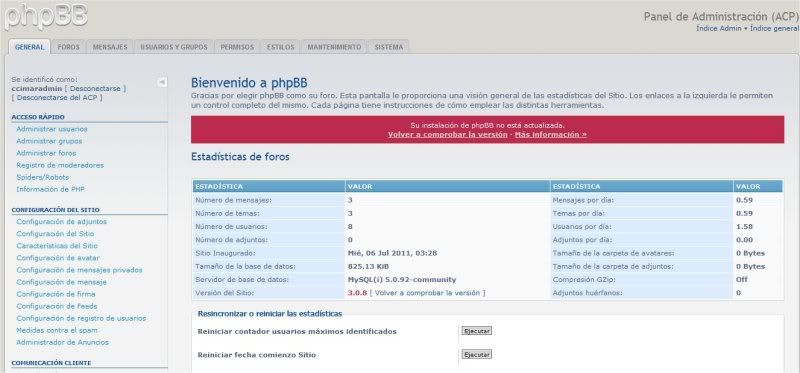Screen dimensions: 800x373
Task: Open Configuración de registro de usuarios
Action: point(81,318)
